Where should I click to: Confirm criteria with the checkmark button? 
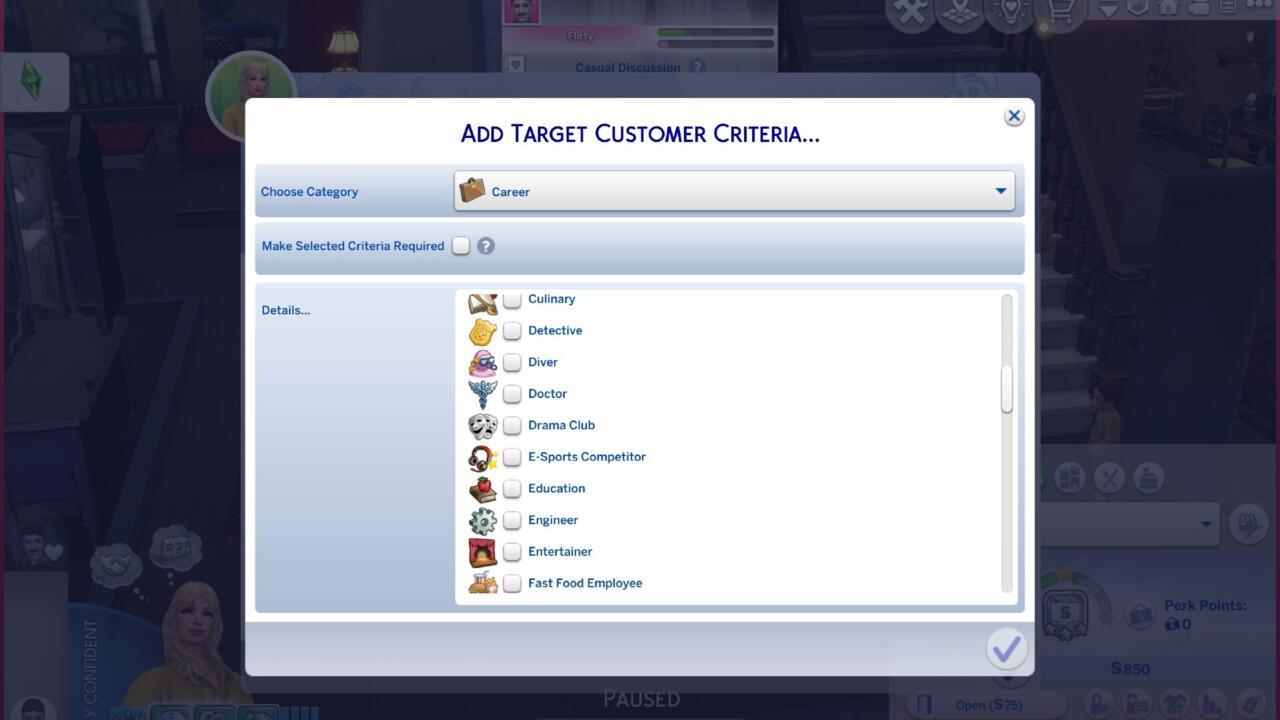tap(1007, 648)
